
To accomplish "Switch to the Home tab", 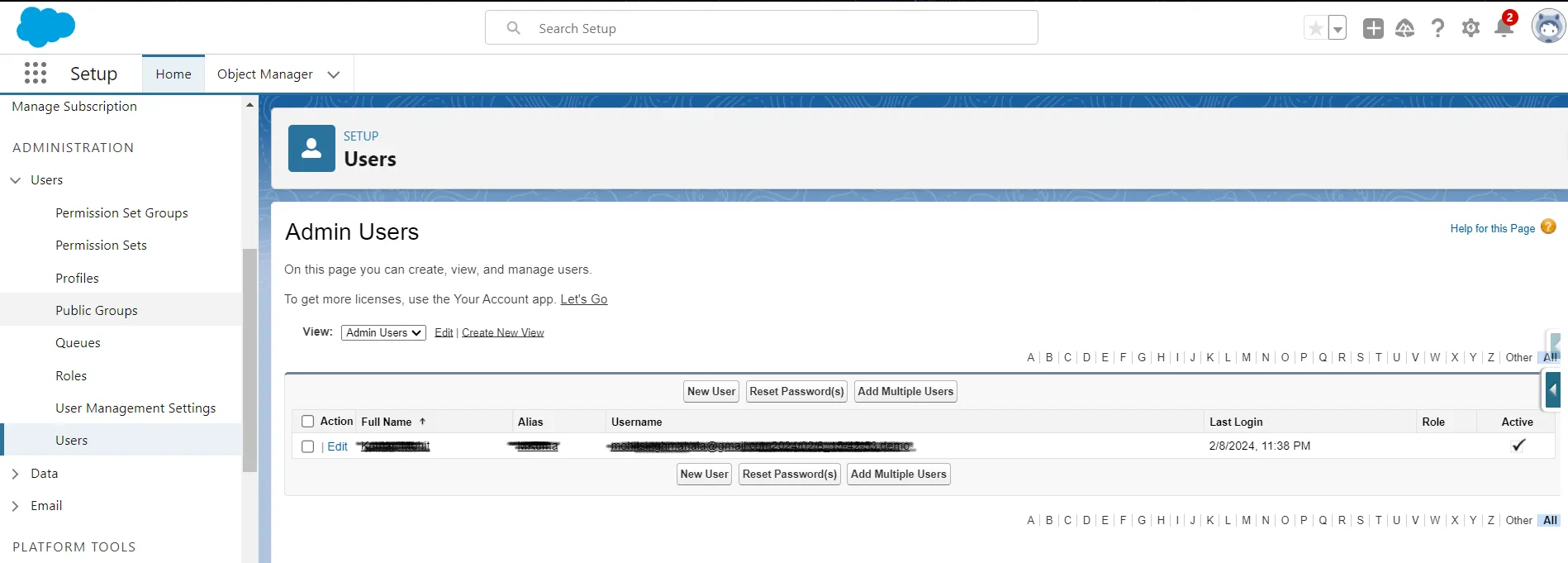I will click(173, 74).
